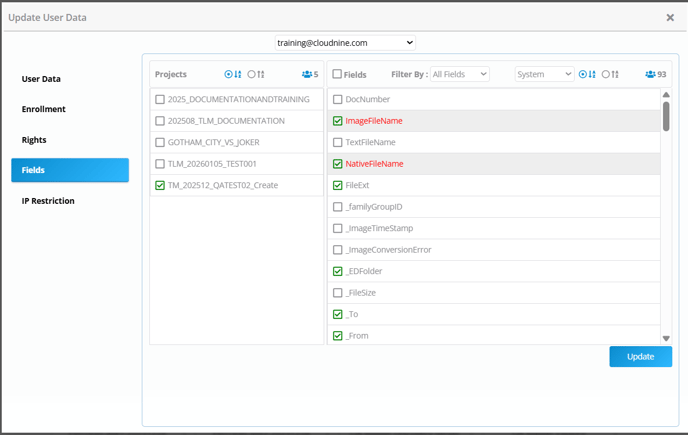The image size is (688, 435).
Task: Check the 2025_DOCUMENTATIONANDTRAINING project checkbox
Action: (160, 99)
